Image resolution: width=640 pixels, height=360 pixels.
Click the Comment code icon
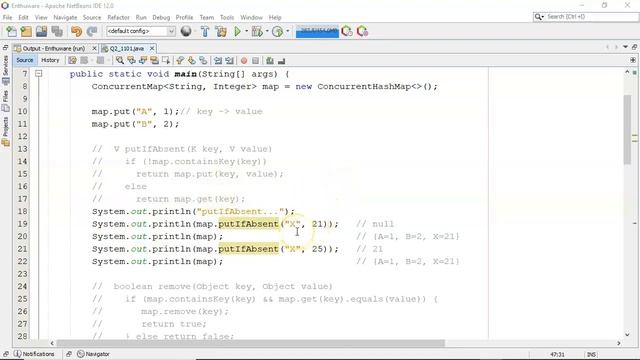point(270,60)
